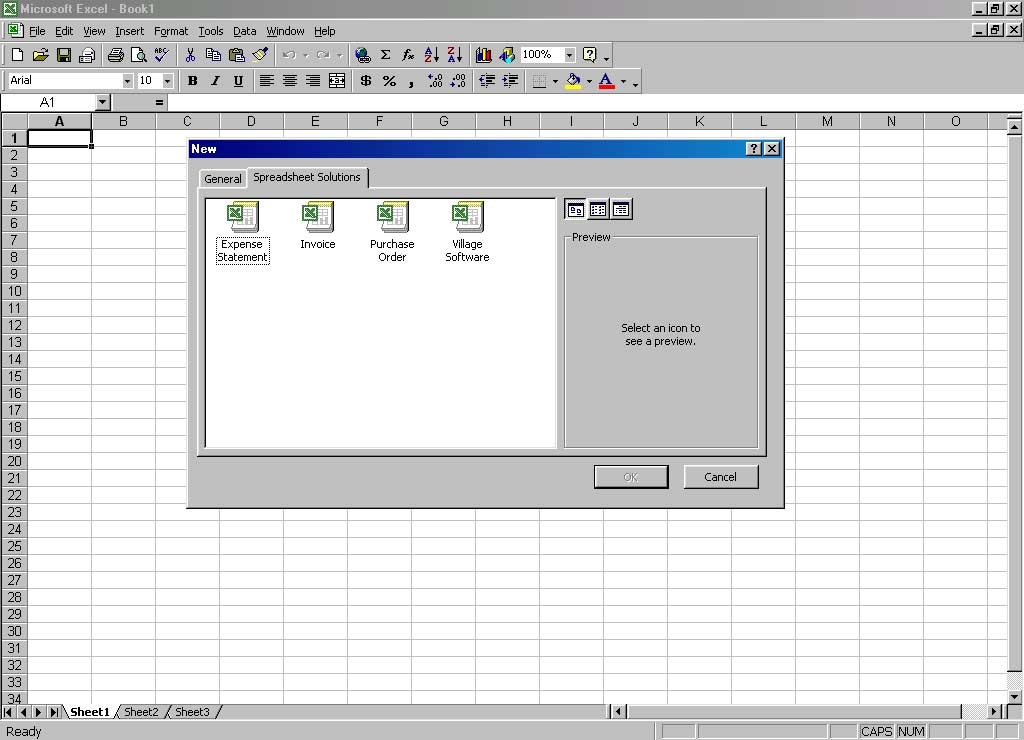Select the Spreadsheet Solutions tab

coord(307,177)
